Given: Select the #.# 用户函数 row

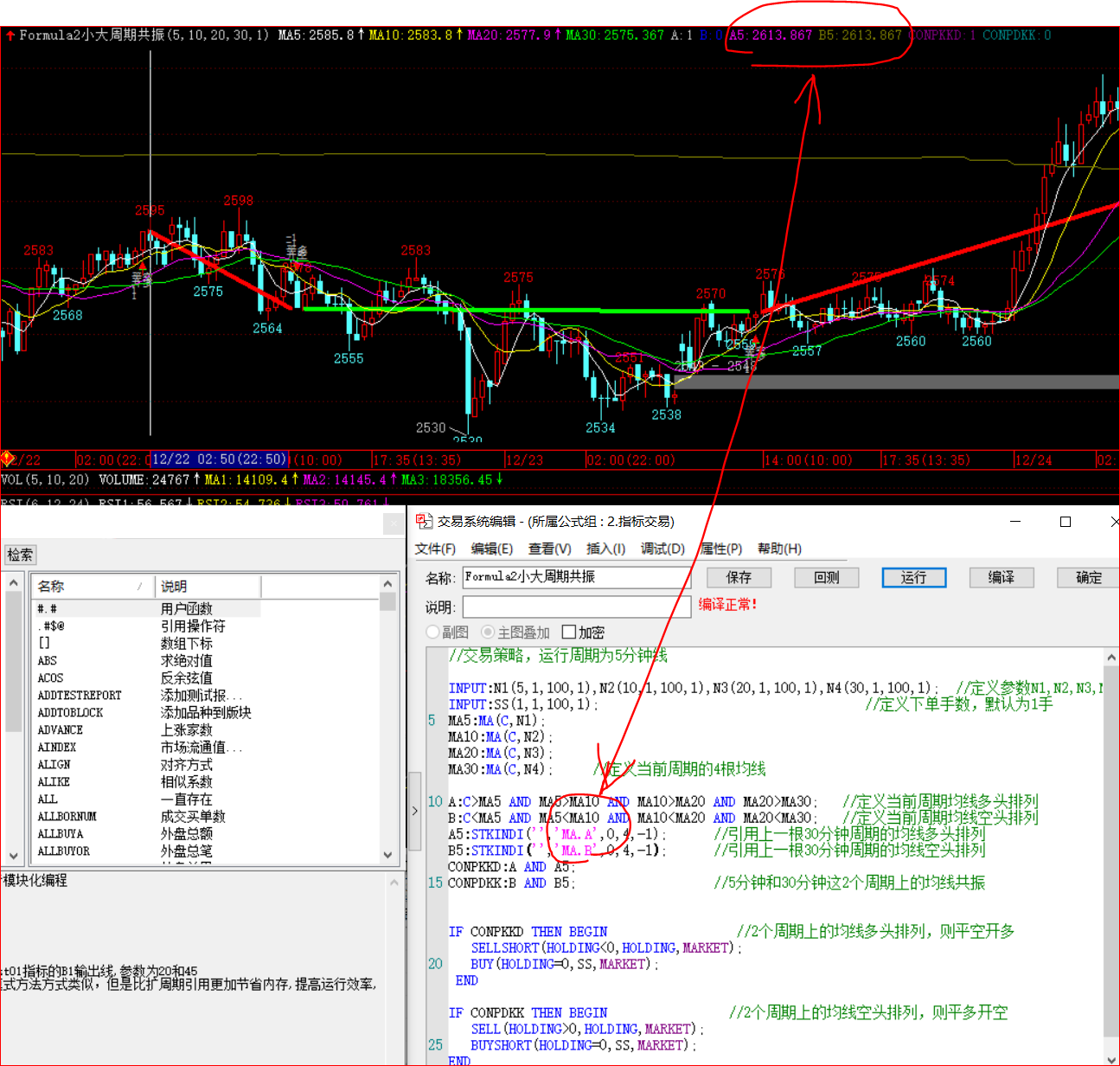Looking at the screenshot, I should (x=146, y=608).
